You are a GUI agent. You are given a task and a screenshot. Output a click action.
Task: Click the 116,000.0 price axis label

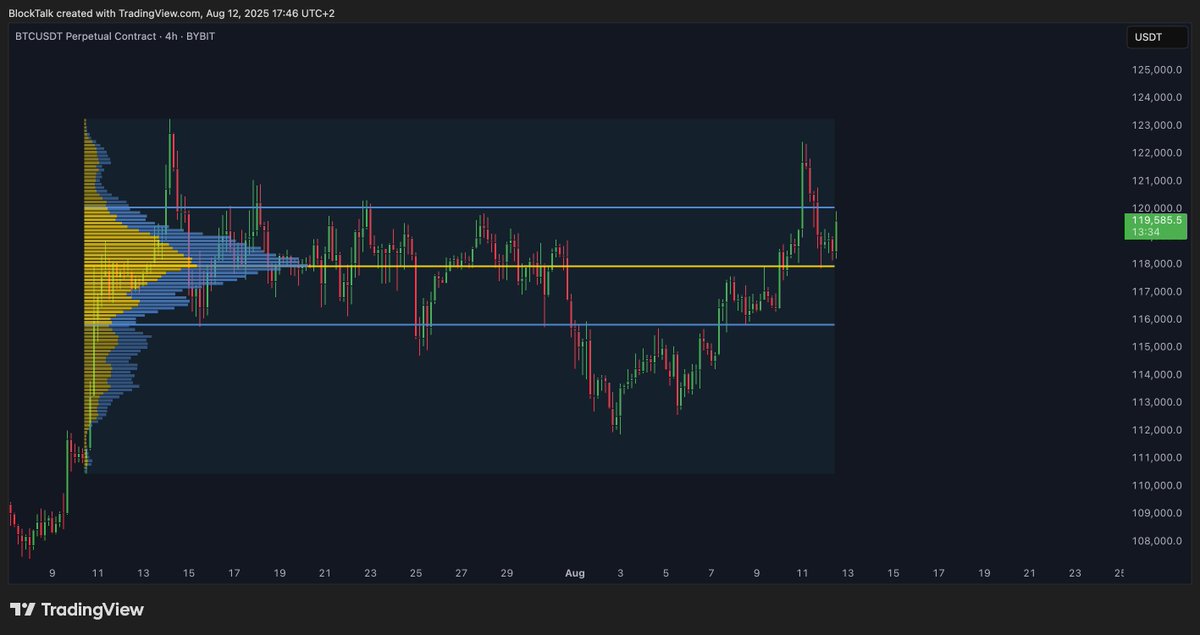pyautogui.click(x=1158, y=319)
